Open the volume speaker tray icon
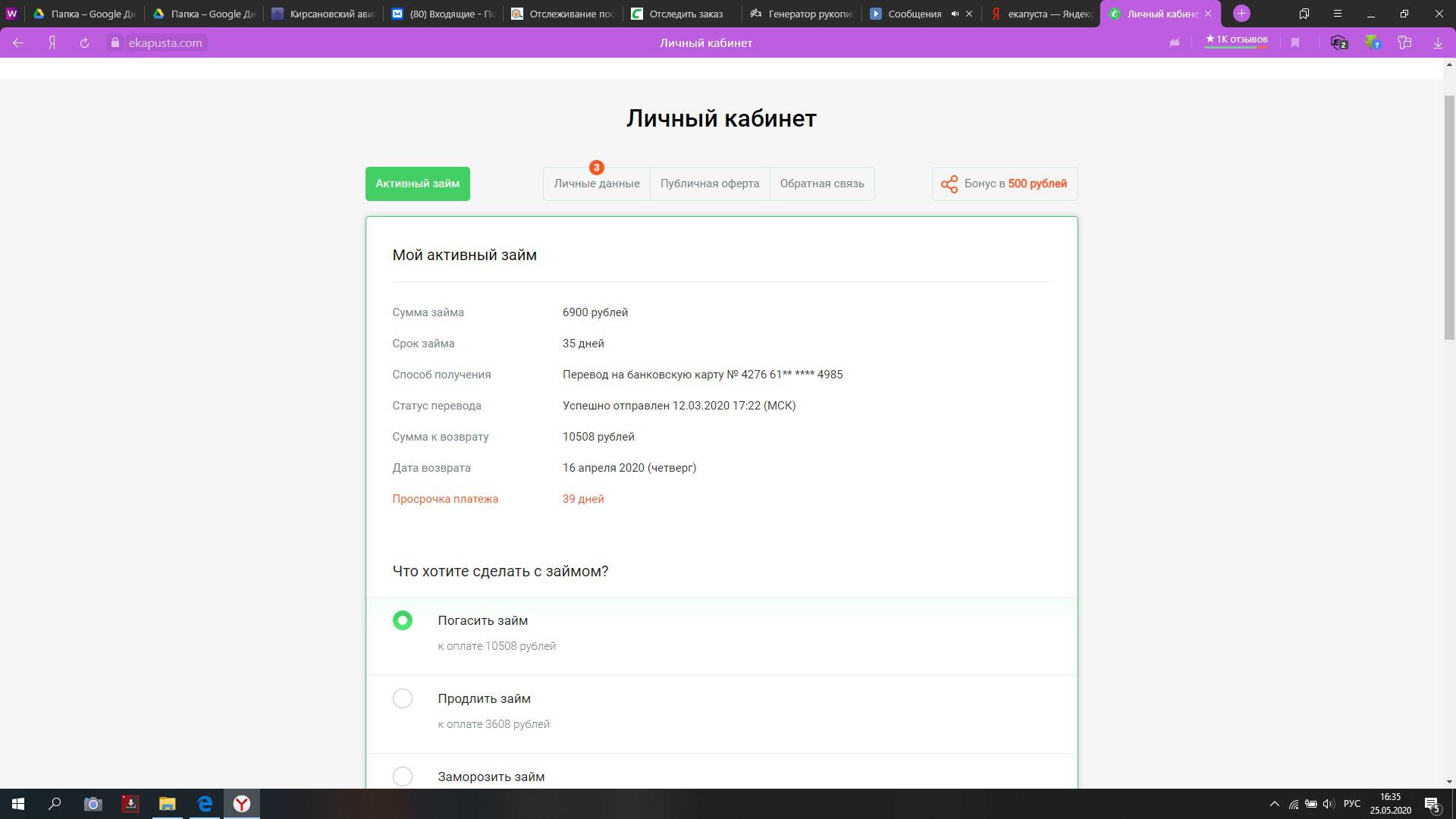The image size is (1456, 819). [x=1328, y=804]
